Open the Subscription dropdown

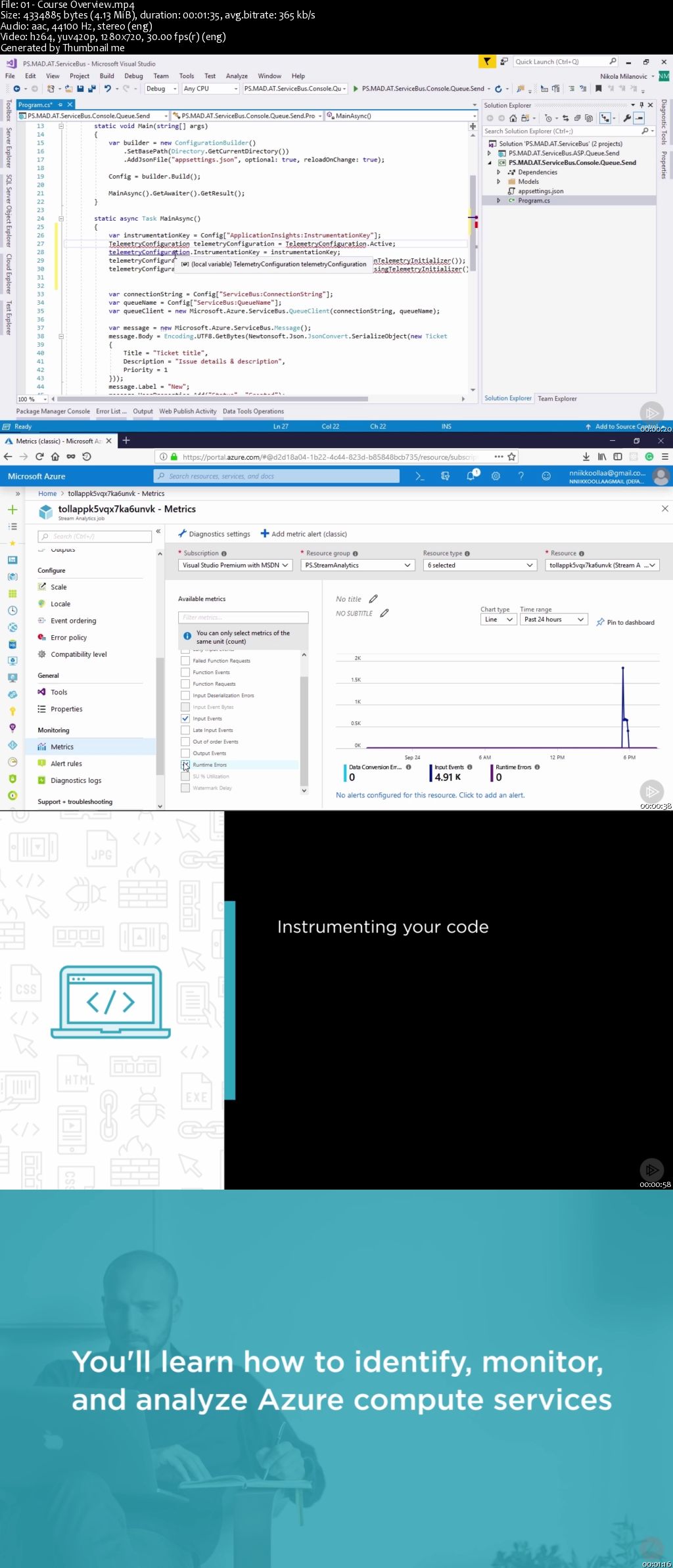pyautogui.click(x=235, y=565)
